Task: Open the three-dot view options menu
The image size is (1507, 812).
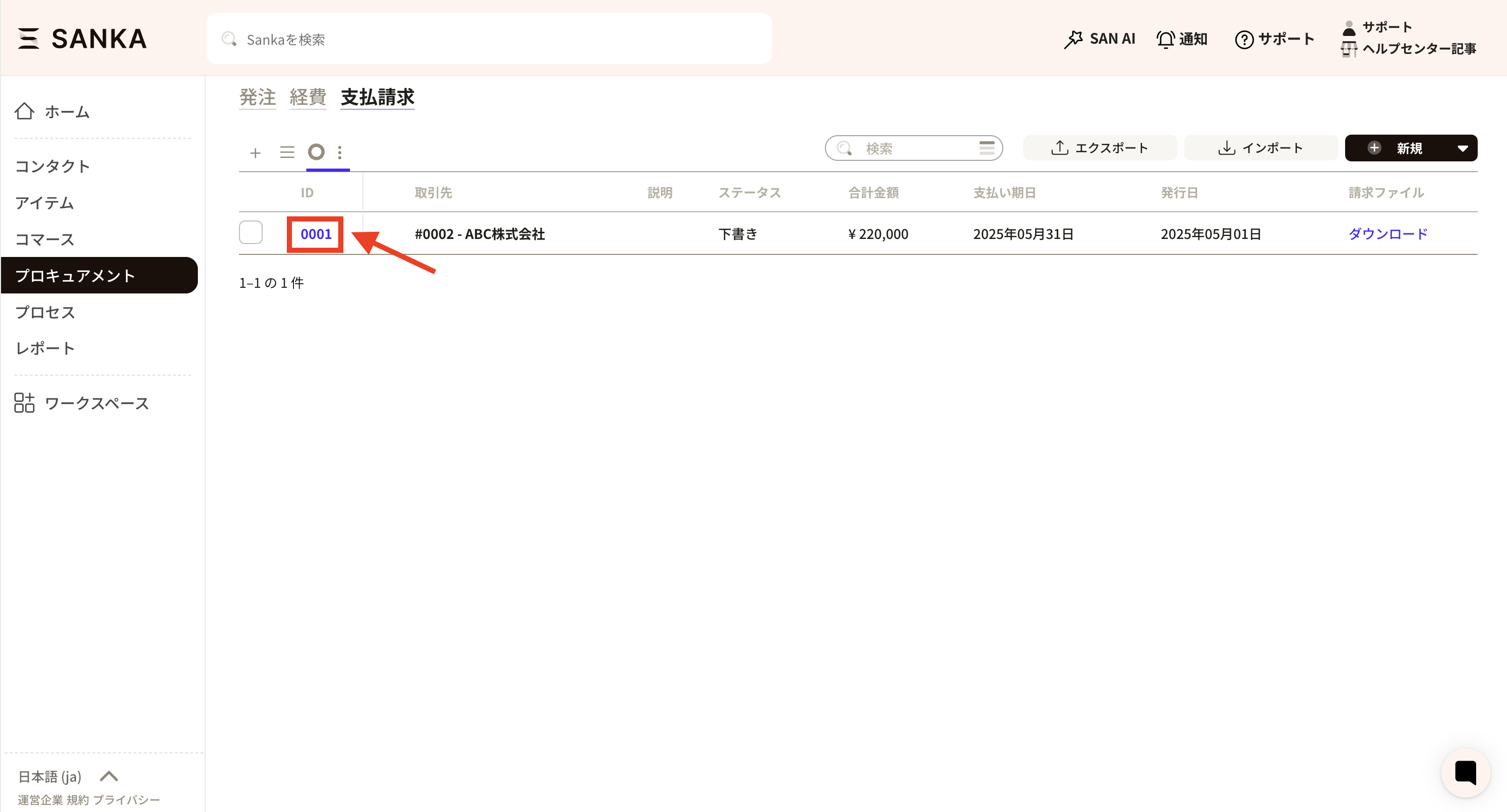Action: point(340,153)
